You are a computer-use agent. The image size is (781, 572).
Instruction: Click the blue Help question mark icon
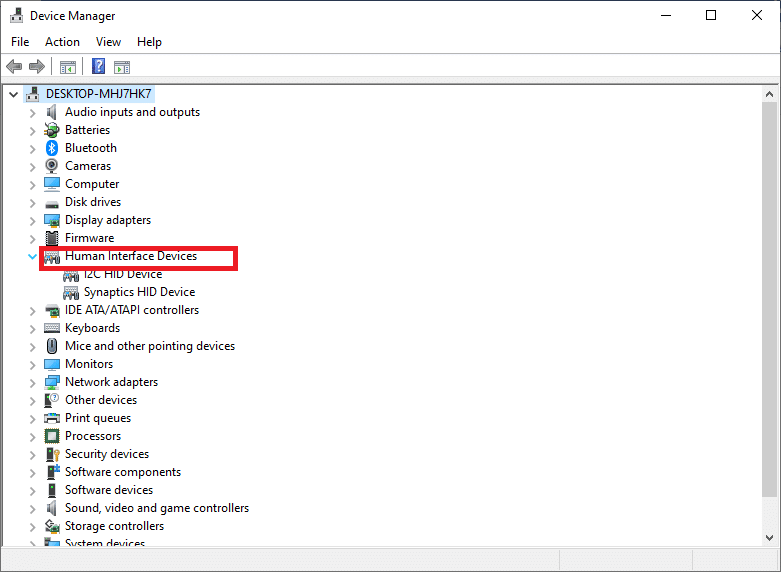98,67
